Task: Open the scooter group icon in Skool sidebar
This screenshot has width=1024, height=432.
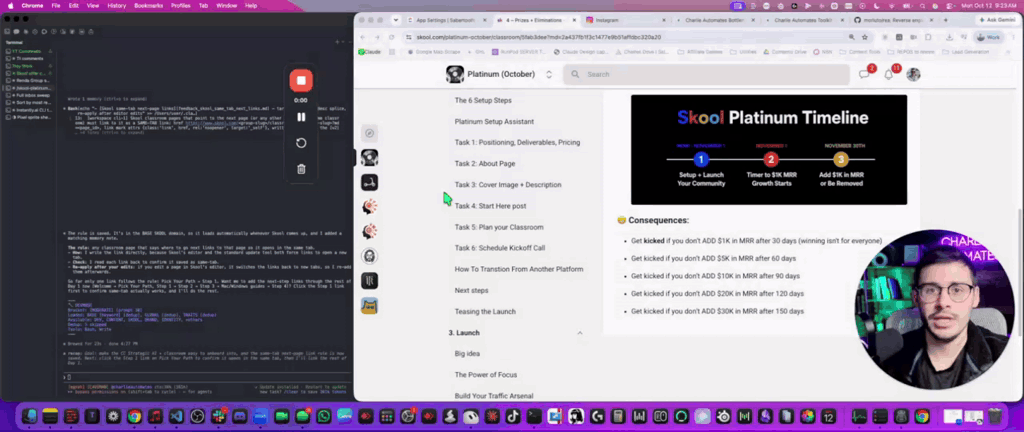Action: tap(370, 183)
